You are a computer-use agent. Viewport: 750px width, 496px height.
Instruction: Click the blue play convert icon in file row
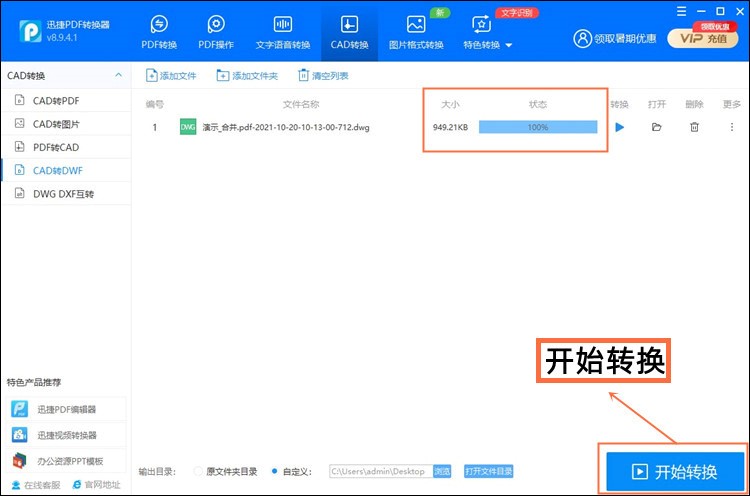point(620,127)
